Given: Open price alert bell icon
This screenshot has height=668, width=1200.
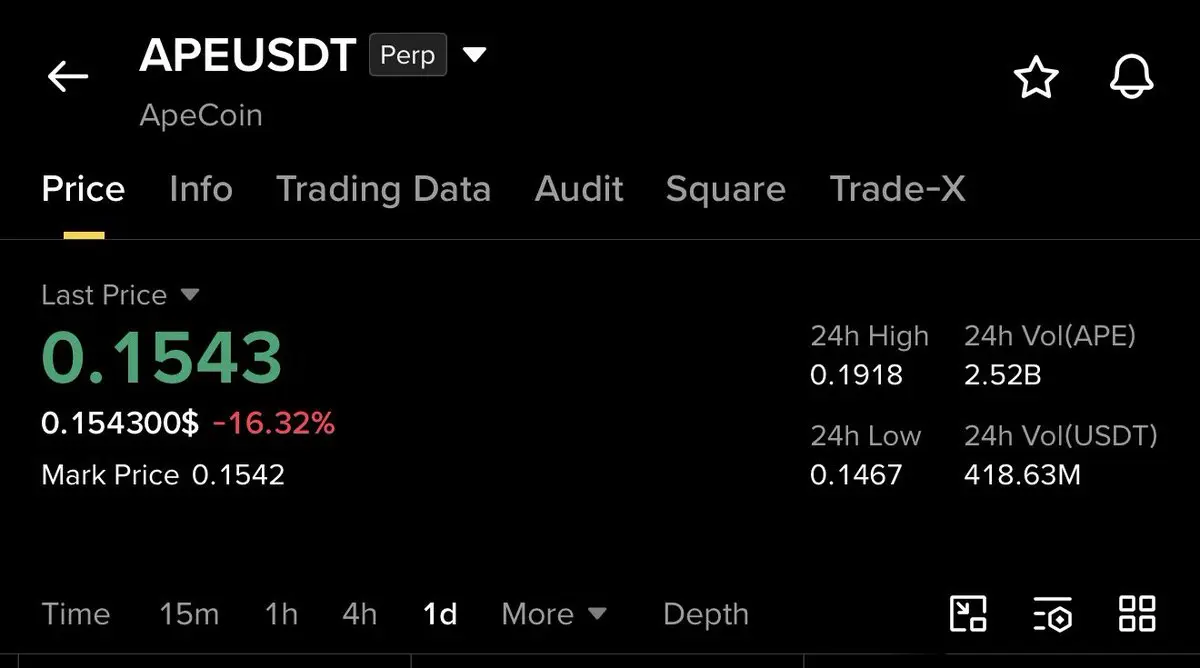Looking at the screenshot, I should coord(1132,77).
